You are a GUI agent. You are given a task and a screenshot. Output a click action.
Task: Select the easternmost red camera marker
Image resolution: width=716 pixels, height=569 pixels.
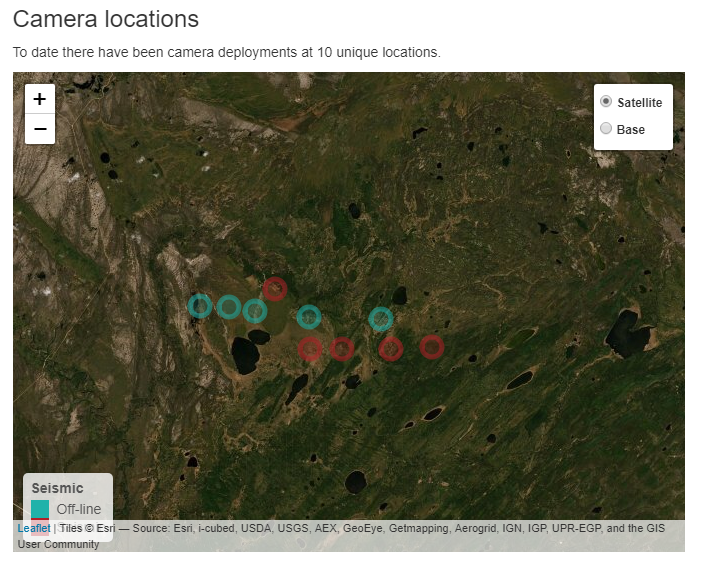point(432,347)
